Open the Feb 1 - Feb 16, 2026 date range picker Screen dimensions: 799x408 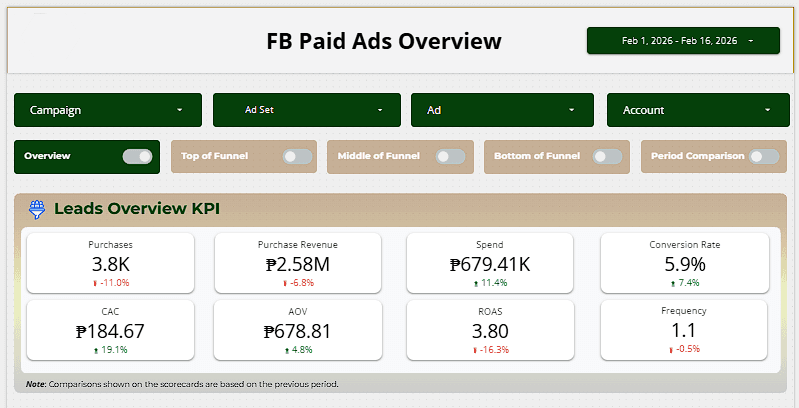click(x=683, y=41)
